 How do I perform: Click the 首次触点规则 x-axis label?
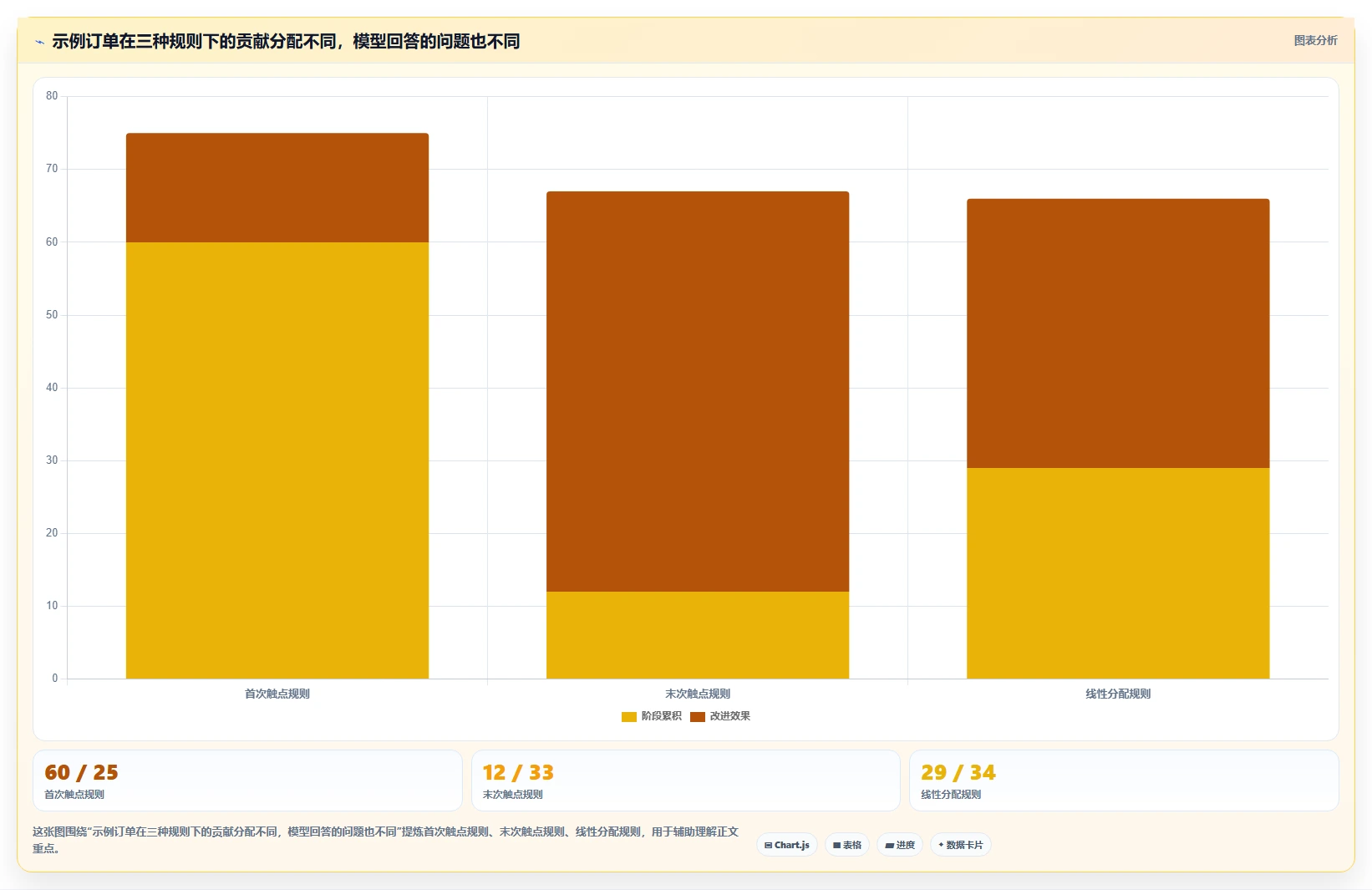tap(277, 694)
